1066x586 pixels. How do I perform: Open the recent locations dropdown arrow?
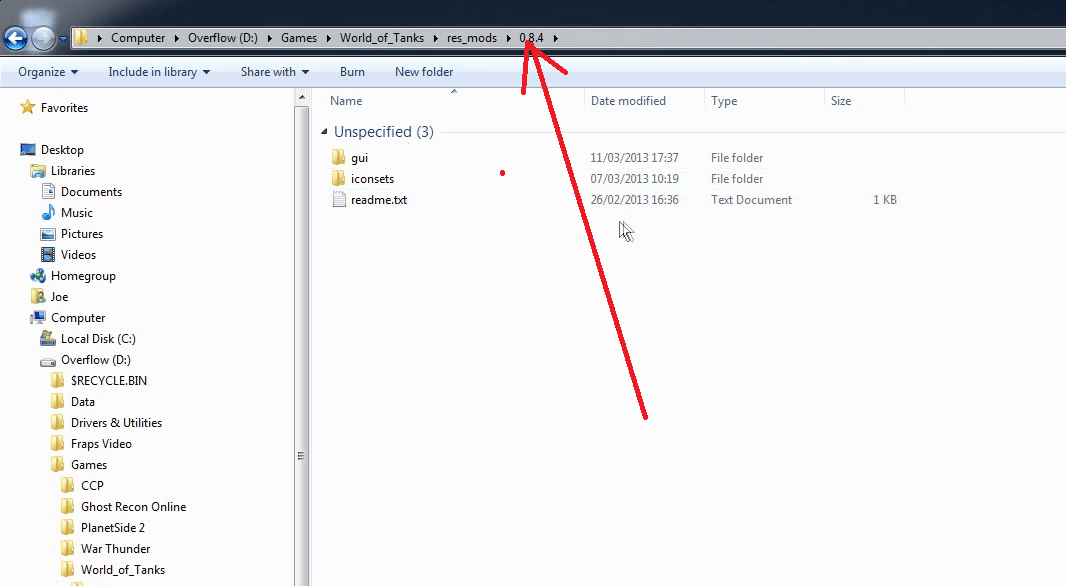[63, 39]
